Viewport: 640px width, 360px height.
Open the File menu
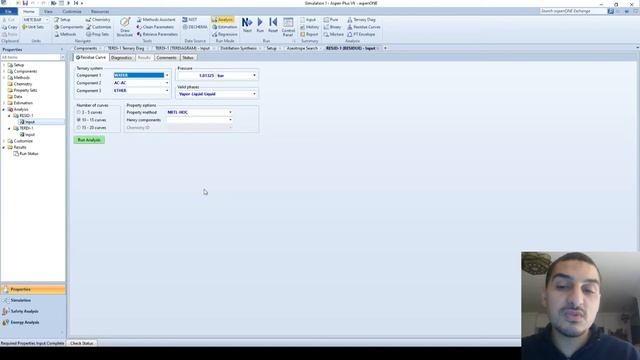pos(8,11)
